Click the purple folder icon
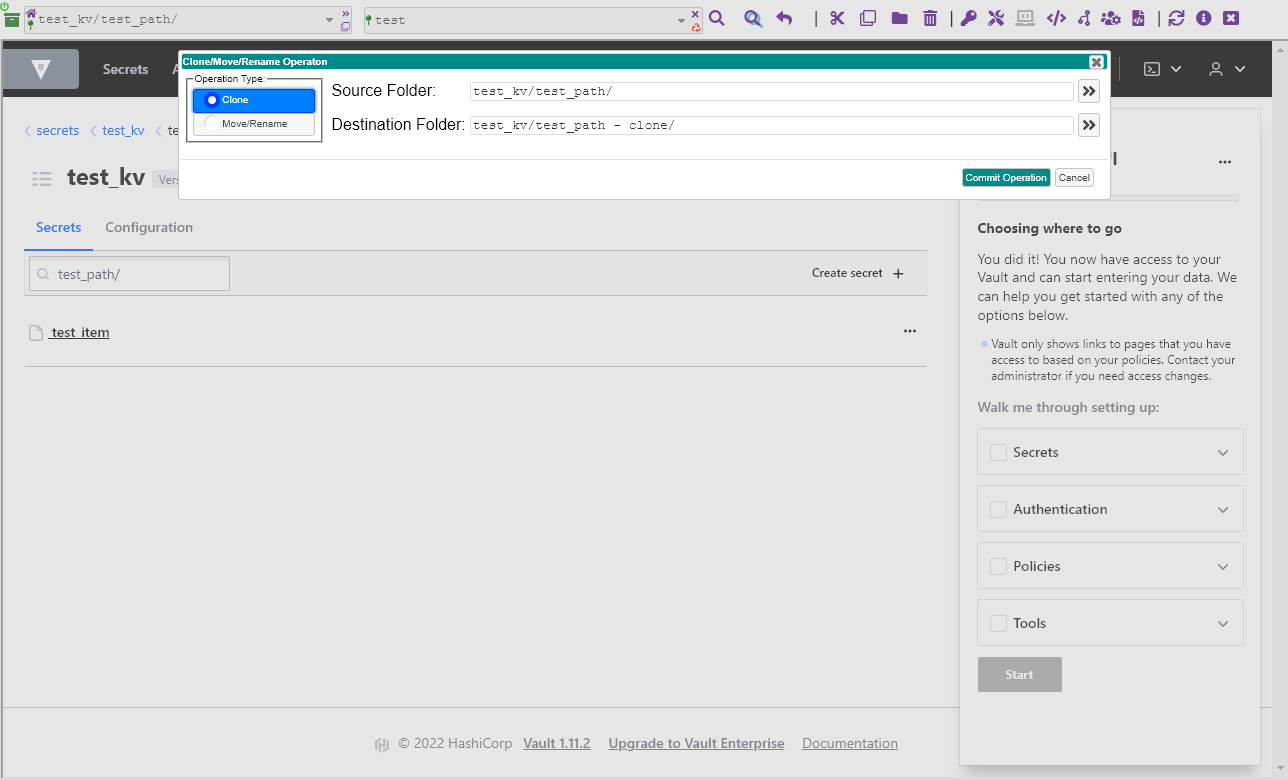The height and width of the screenshot is (780, 1288). coord(899,18)
